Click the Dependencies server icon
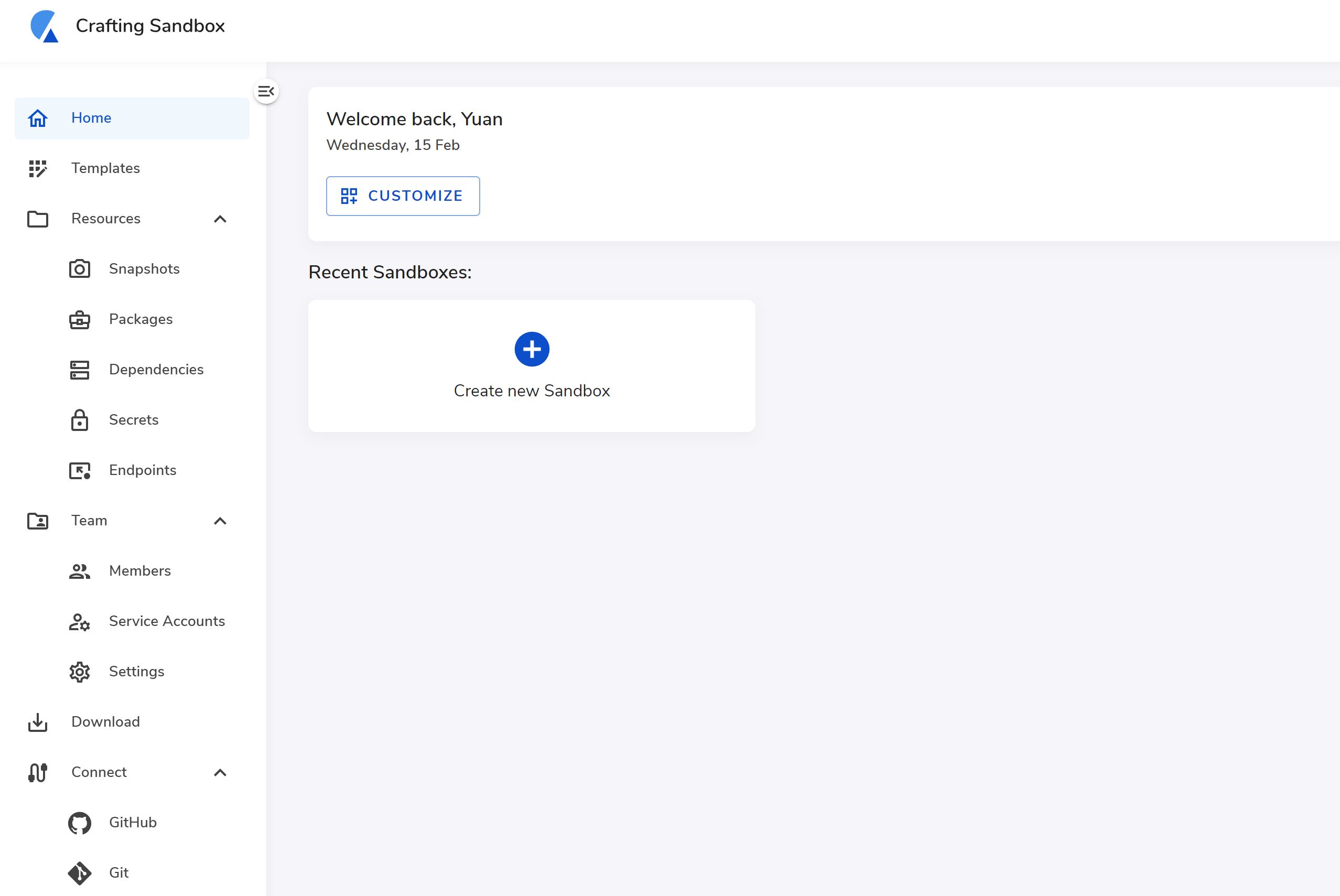This screenshot has width=1340, height=896. point(80,370)
